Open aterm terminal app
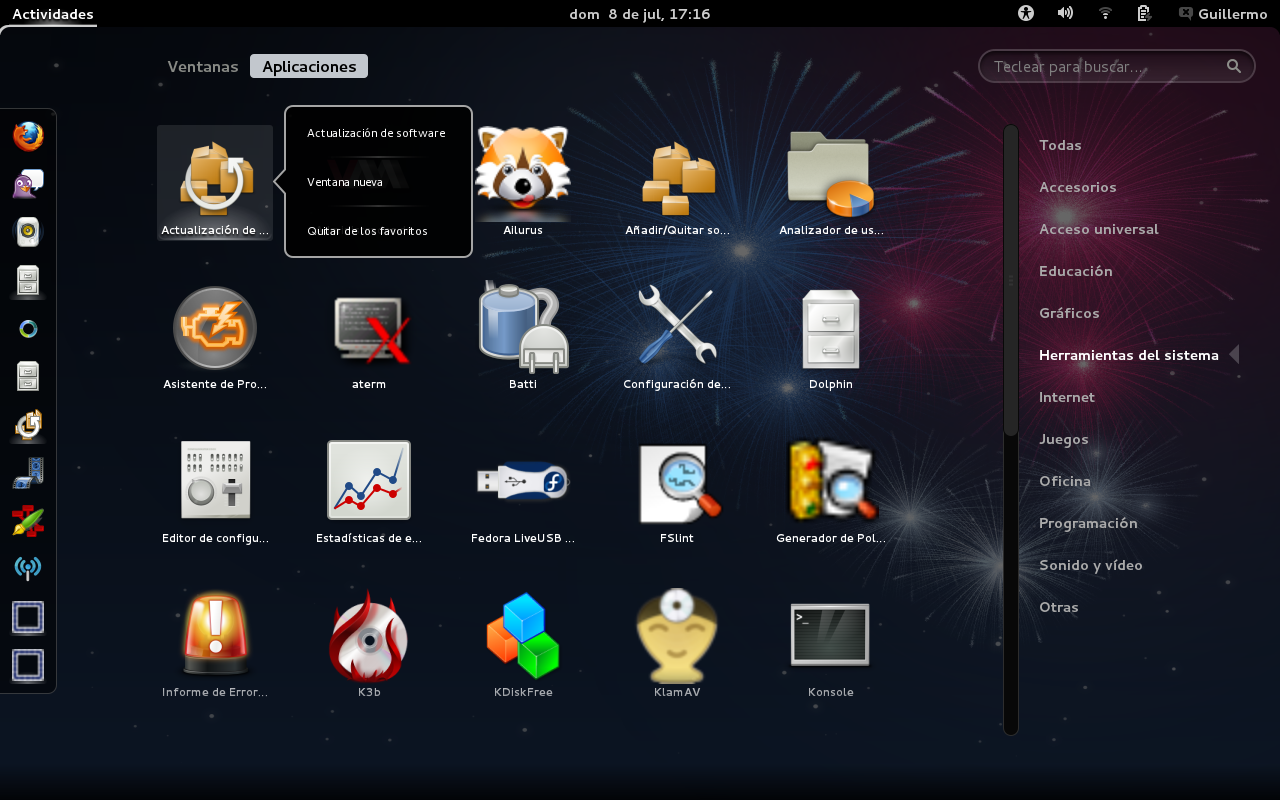Viewport: 1280px width, 800px height. coord(369,336)
